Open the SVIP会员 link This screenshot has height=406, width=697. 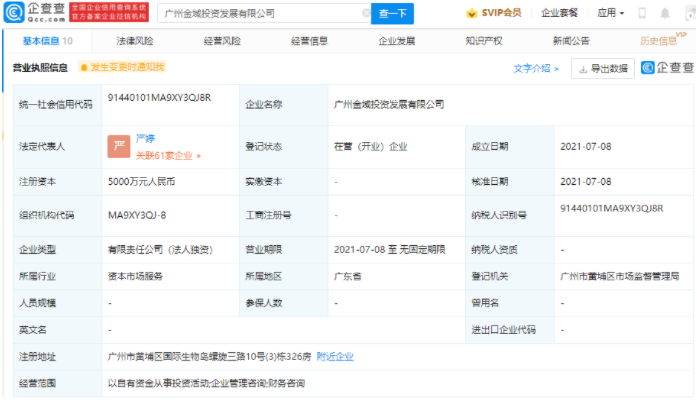pos(501,13)
